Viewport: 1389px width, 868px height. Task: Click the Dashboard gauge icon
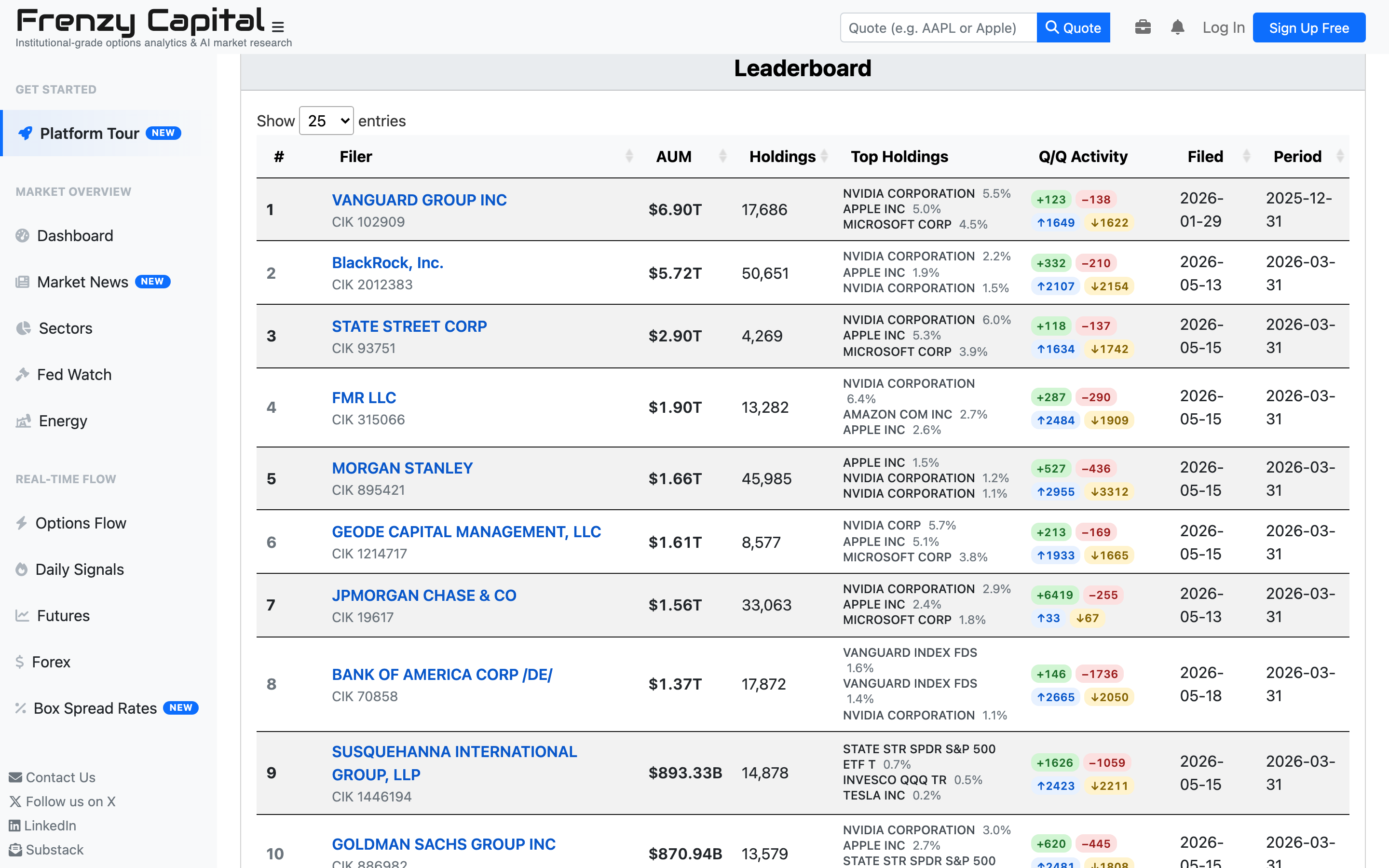[22, 235]
